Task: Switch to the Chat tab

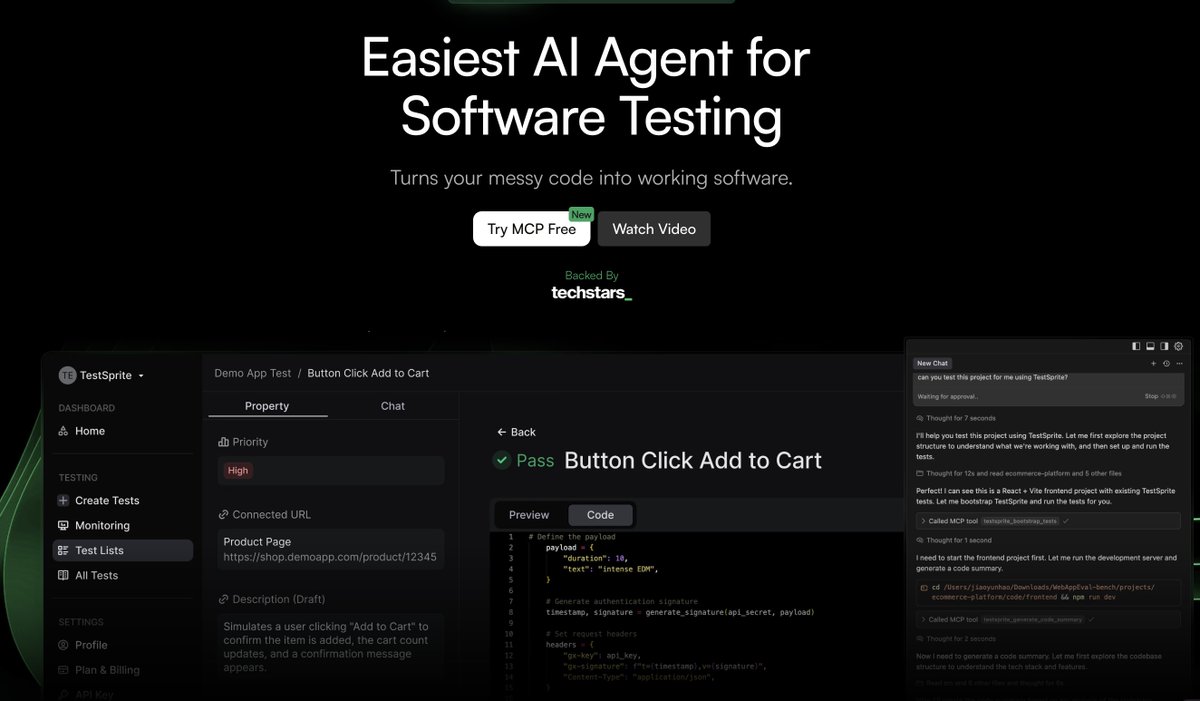Action: pyautogui.click(x=393, y=406)
